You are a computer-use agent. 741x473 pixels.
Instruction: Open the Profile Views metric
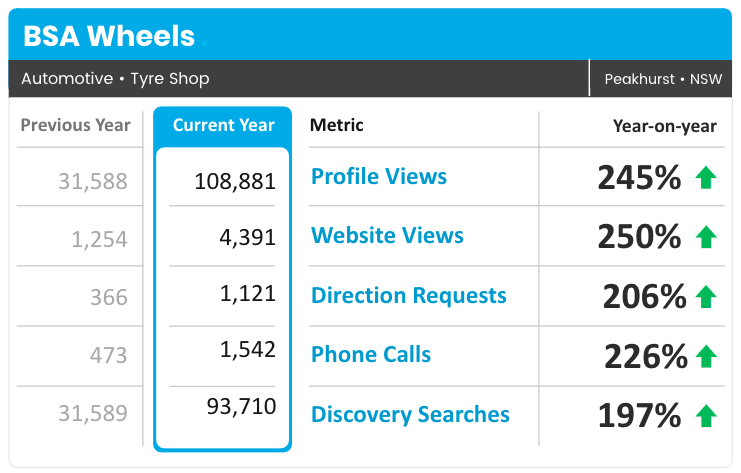379,177
